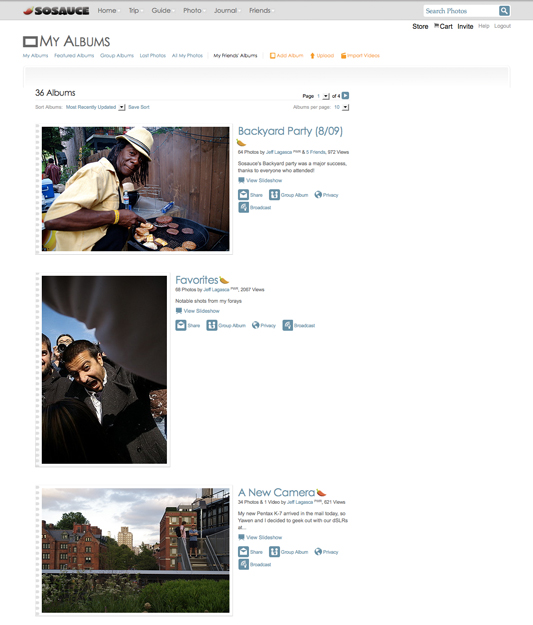This screenshot has width=533, height=625.
Task: Click Group Album icon under Favorites
Action: tap(211, 325)
